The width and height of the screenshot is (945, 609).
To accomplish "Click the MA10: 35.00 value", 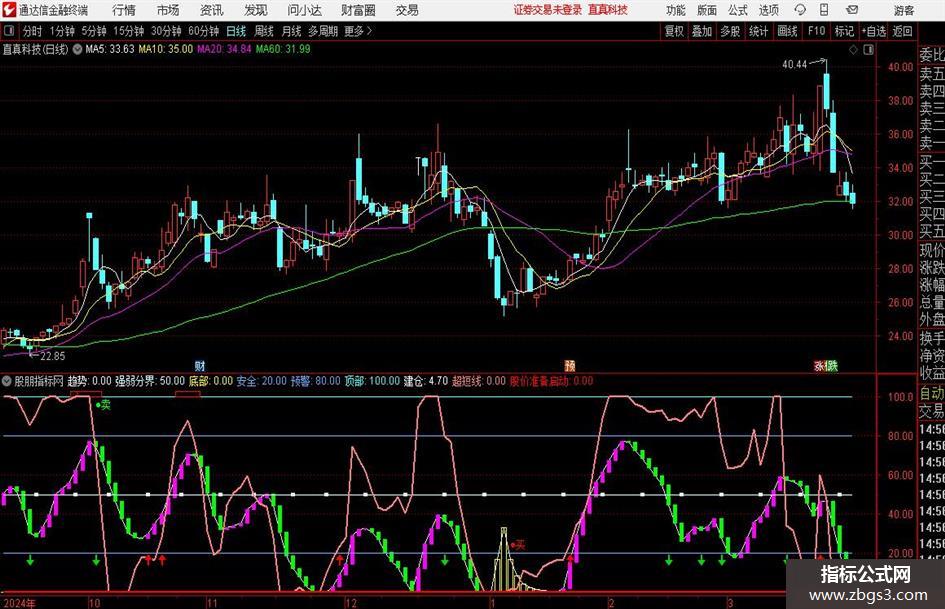I will click(x=166, y=49).
